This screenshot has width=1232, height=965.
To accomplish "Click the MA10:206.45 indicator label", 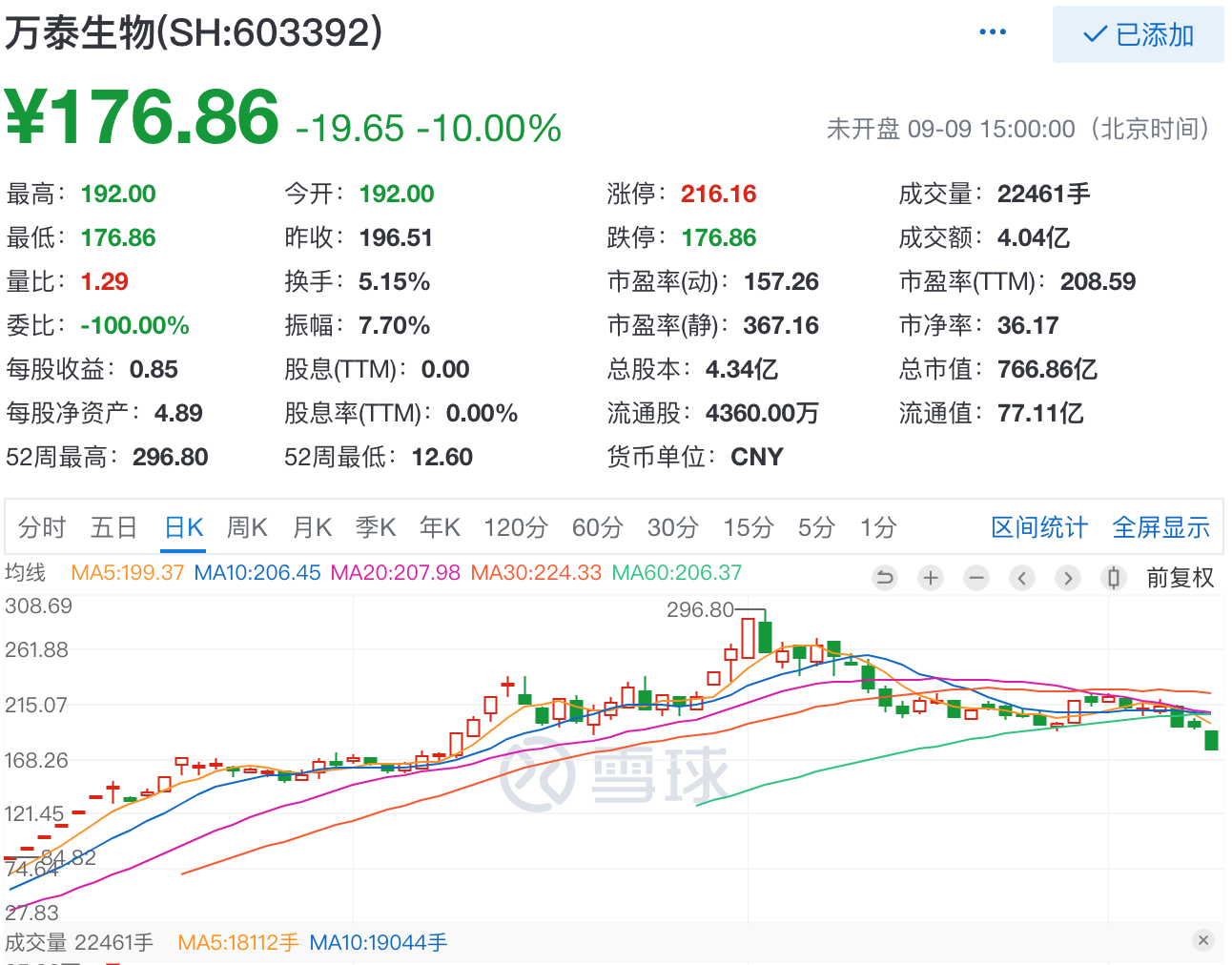I will pyautogui.click(x=257, y=573).
